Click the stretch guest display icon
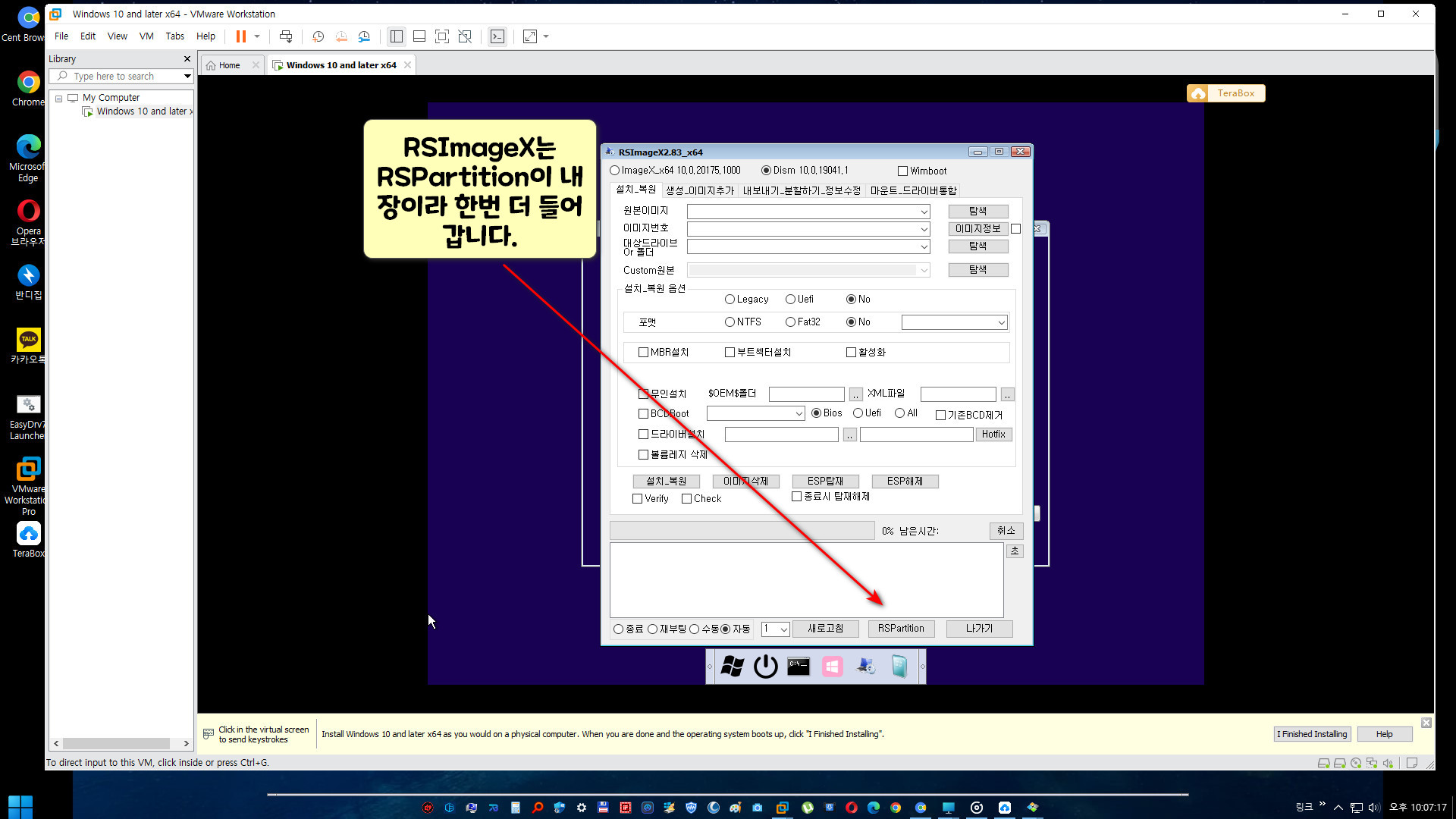1456x819 pixels. 529,36
